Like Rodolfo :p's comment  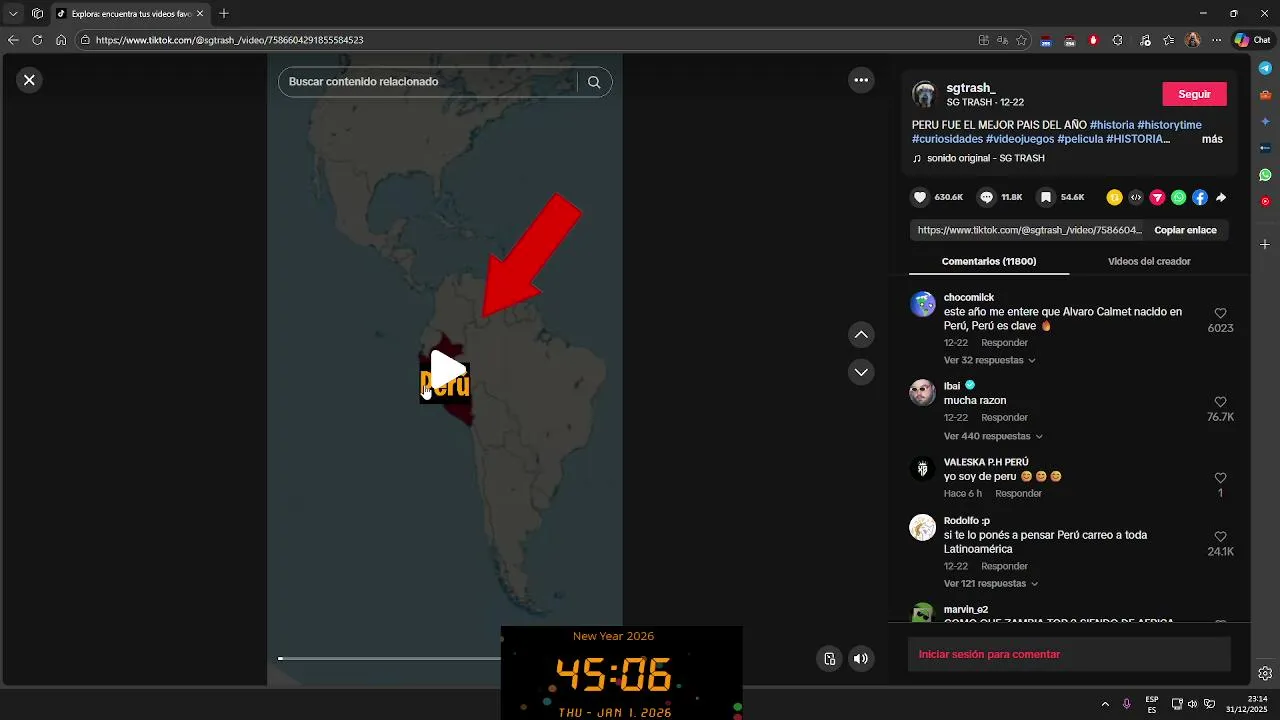click(1220, 537)
